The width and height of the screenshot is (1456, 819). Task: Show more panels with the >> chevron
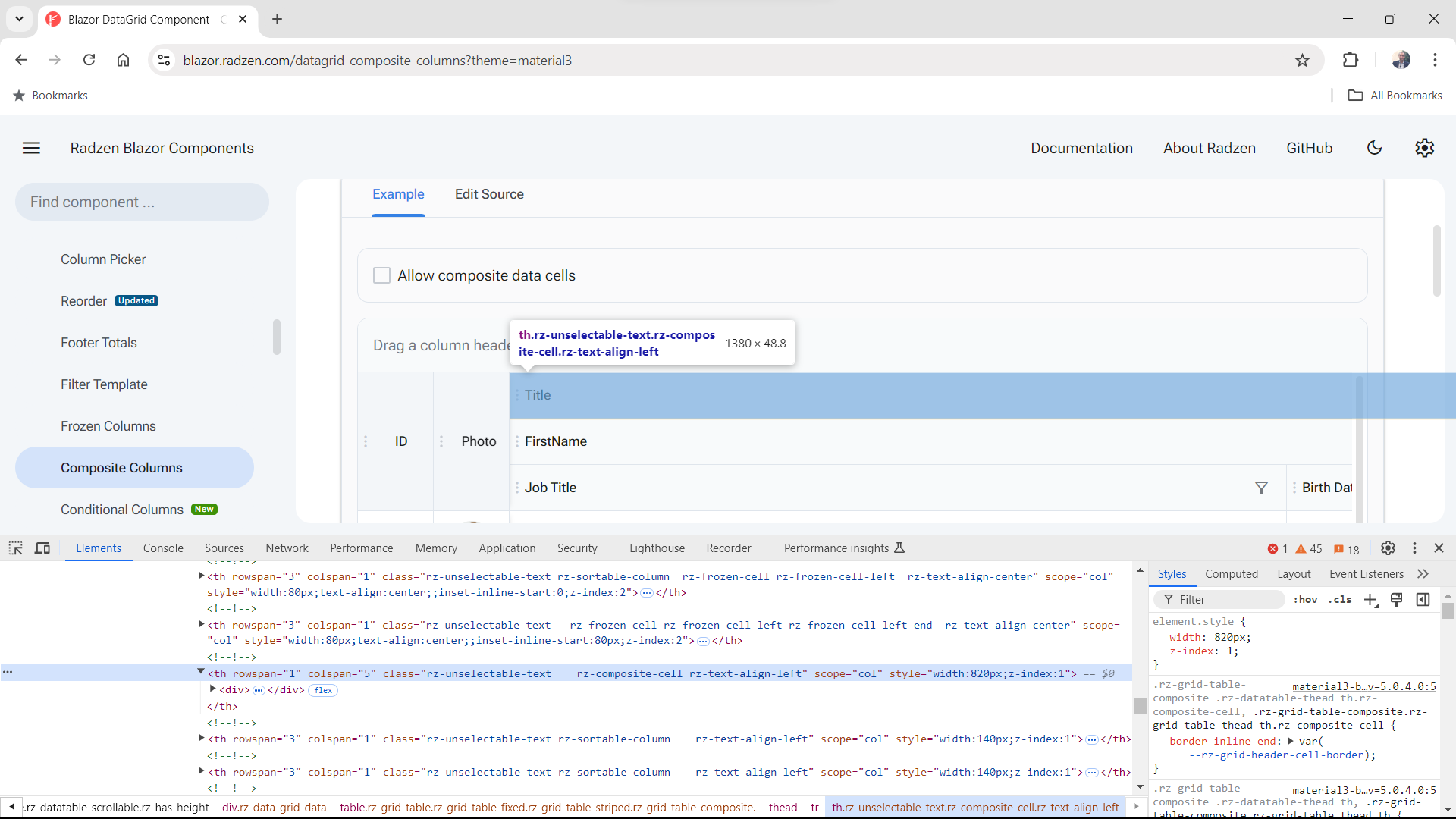pos(1423,574)
